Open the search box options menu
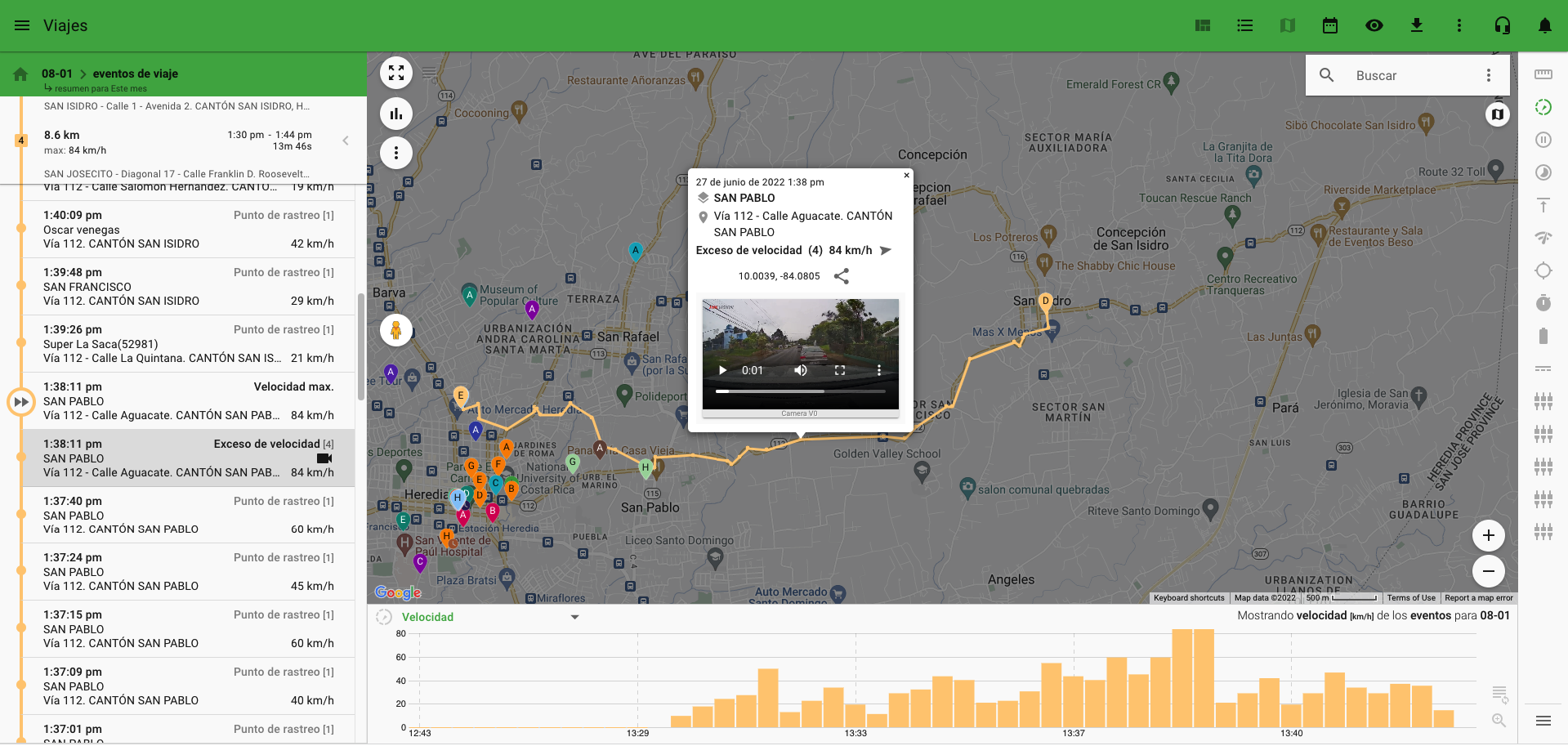This screenshot has width=1568, height=746. pyautogui.click(x=1488, y=75)
